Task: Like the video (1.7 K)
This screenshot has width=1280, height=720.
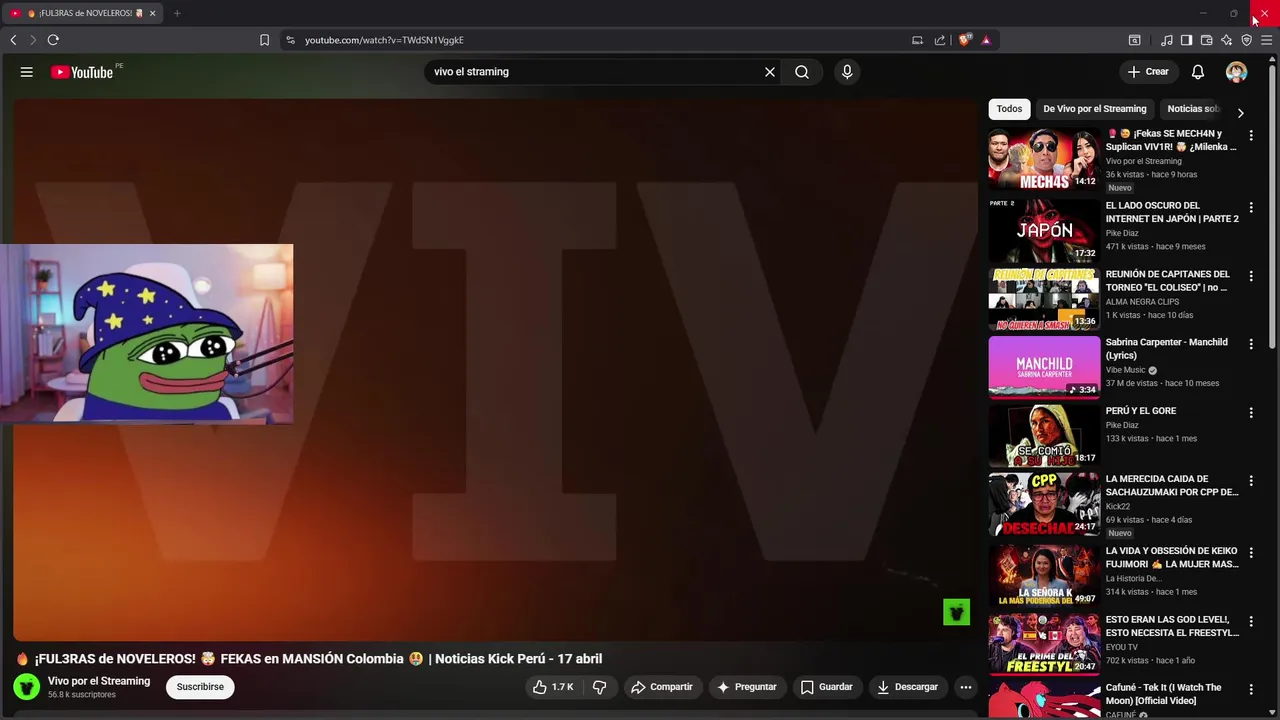Action: (553, 687)
